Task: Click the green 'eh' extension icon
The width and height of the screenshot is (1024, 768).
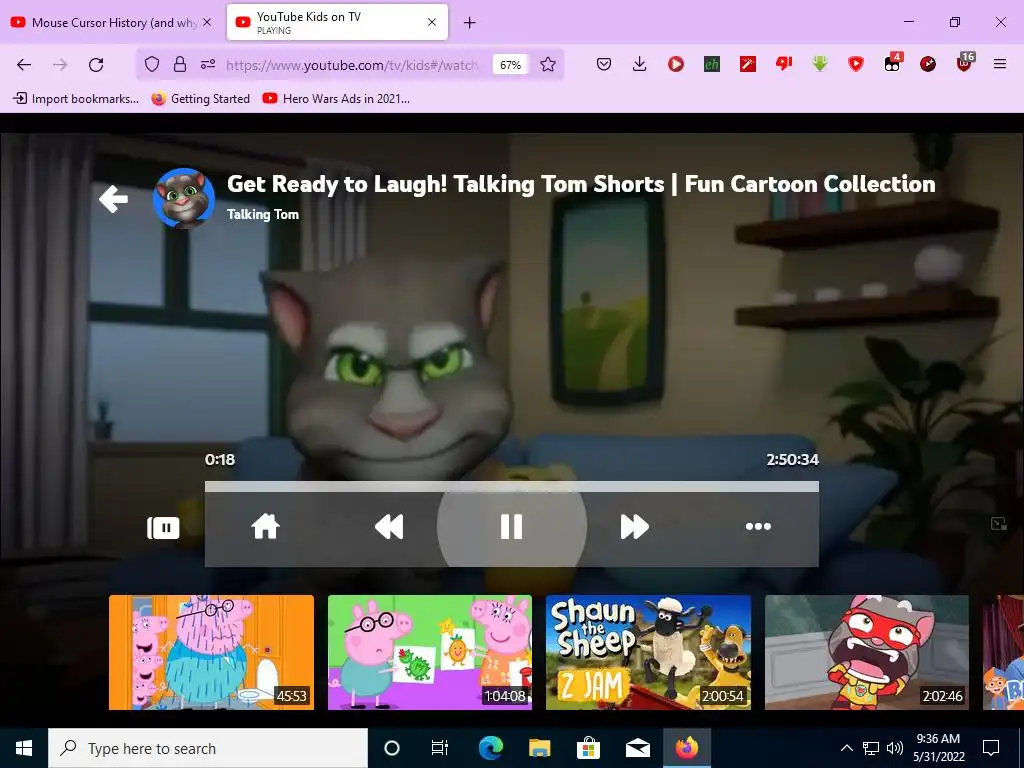Action: point(712,64)
